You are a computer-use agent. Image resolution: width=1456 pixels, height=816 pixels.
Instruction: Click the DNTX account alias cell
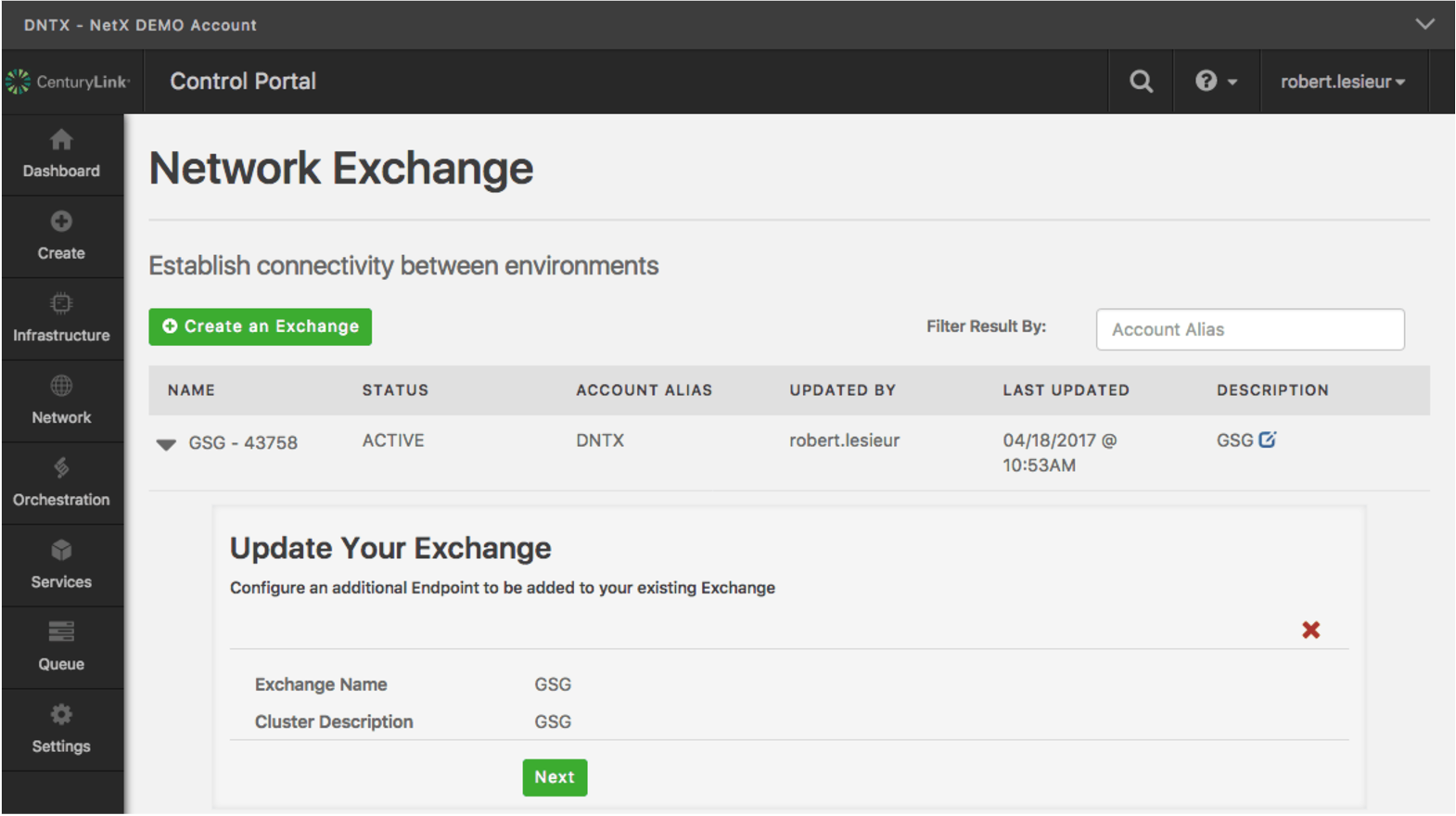[x=600, y=440]
